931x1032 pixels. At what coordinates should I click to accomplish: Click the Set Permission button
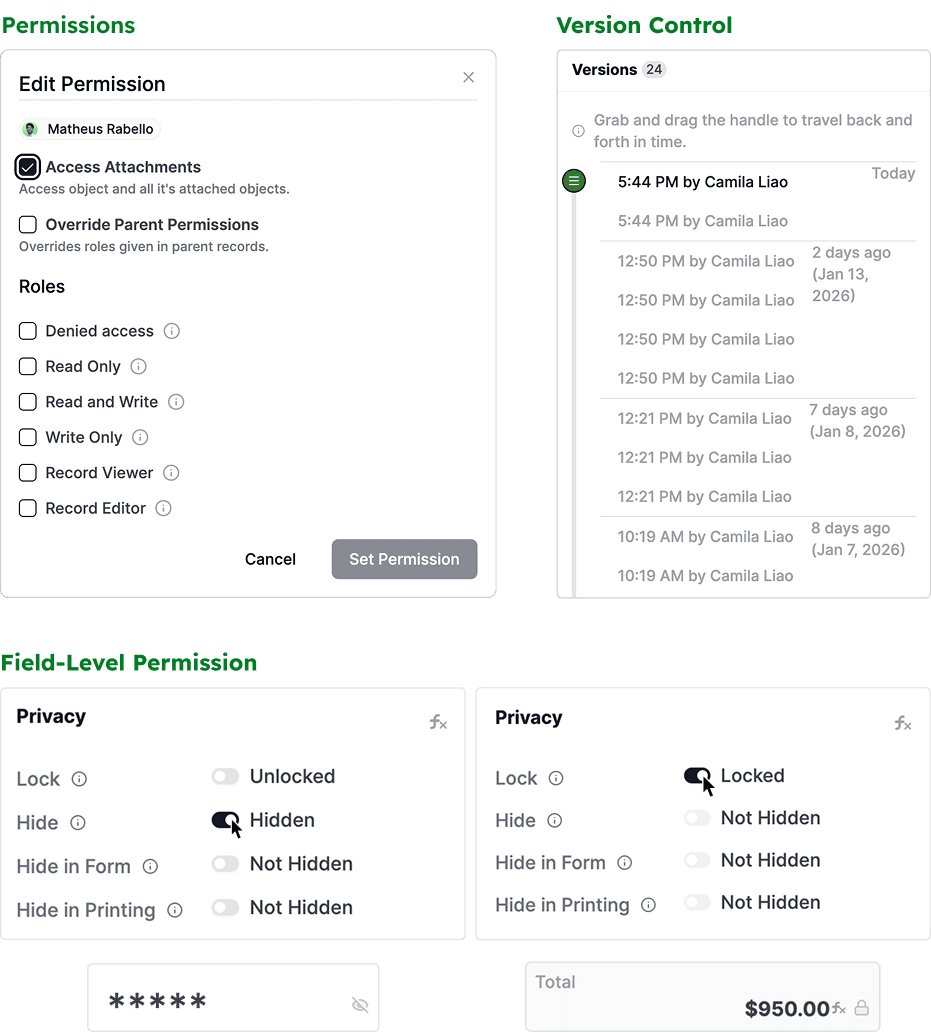tap(405, 559)
